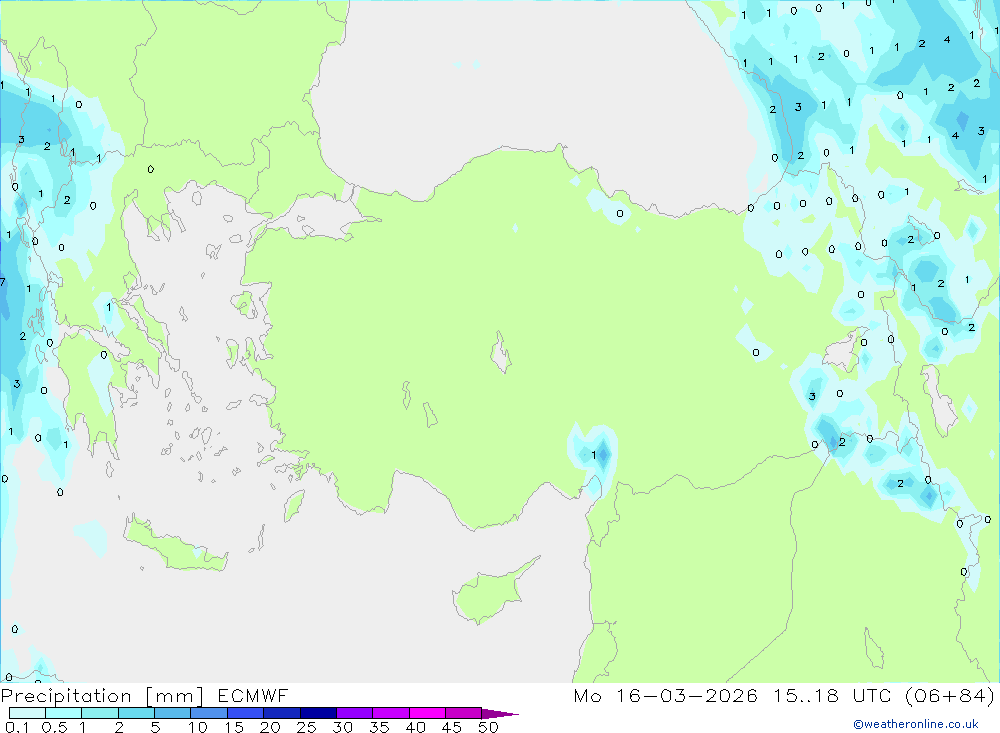Click the legend label "50"

pyautogui.click(x=488, y=727)
